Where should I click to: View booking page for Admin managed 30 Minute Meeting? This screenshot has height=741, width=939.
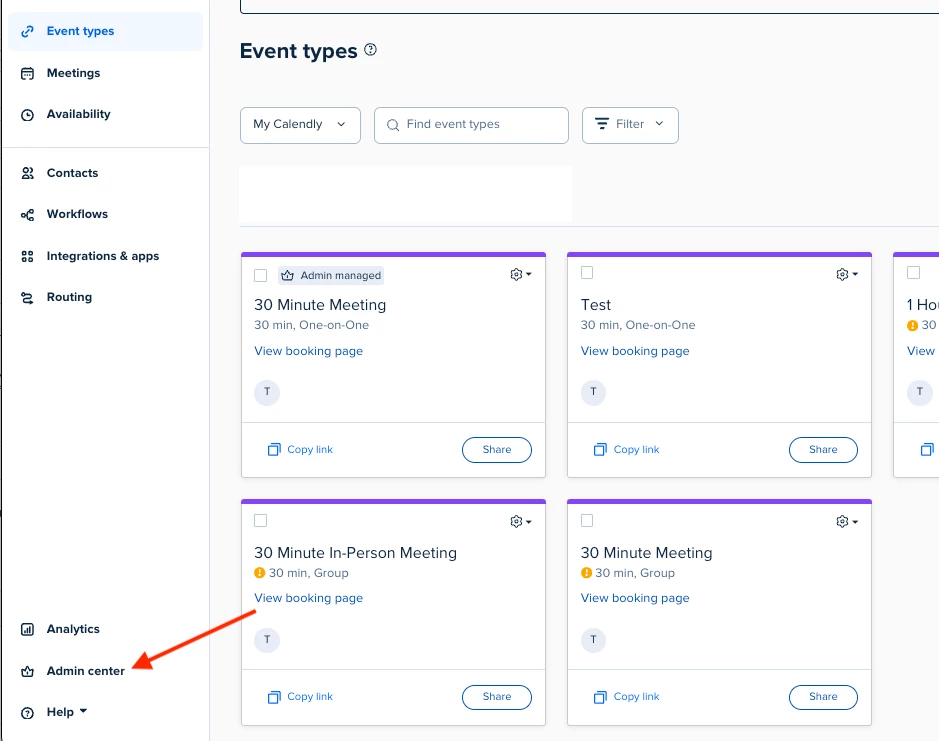[308, 351]
